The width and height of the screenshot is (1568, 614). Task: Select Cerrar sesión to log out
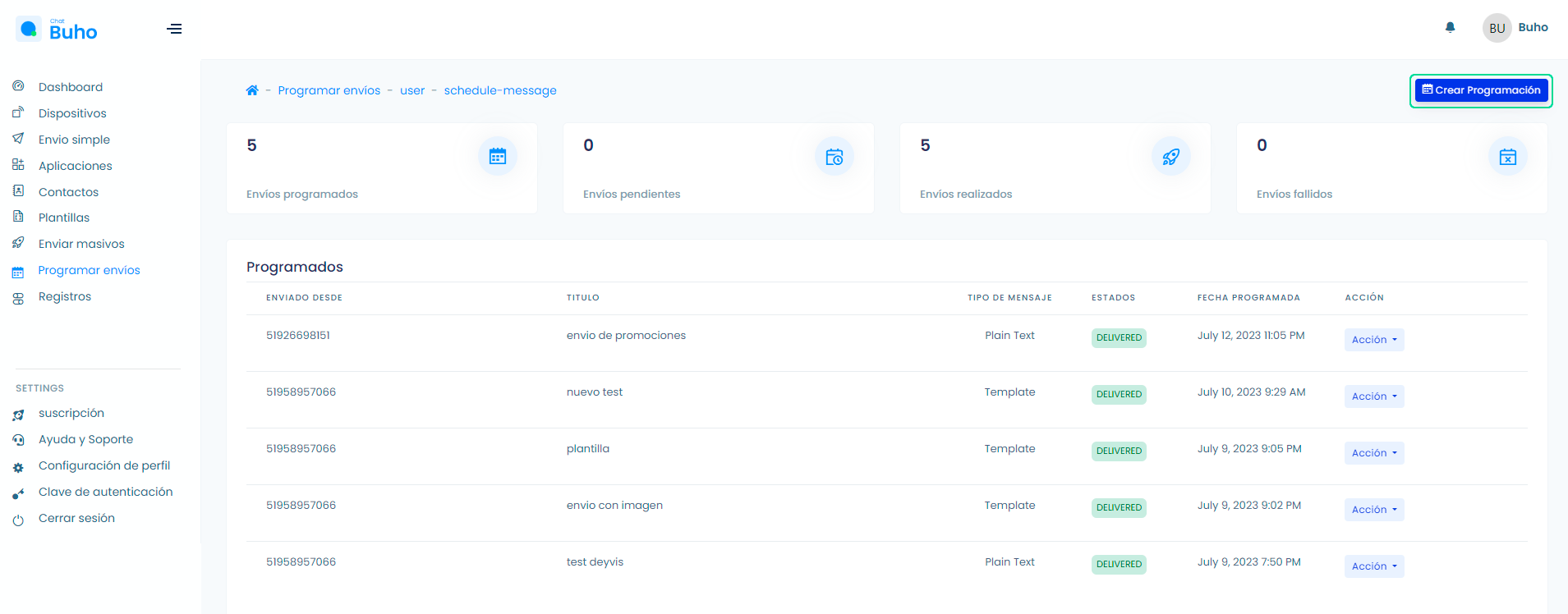76,518
